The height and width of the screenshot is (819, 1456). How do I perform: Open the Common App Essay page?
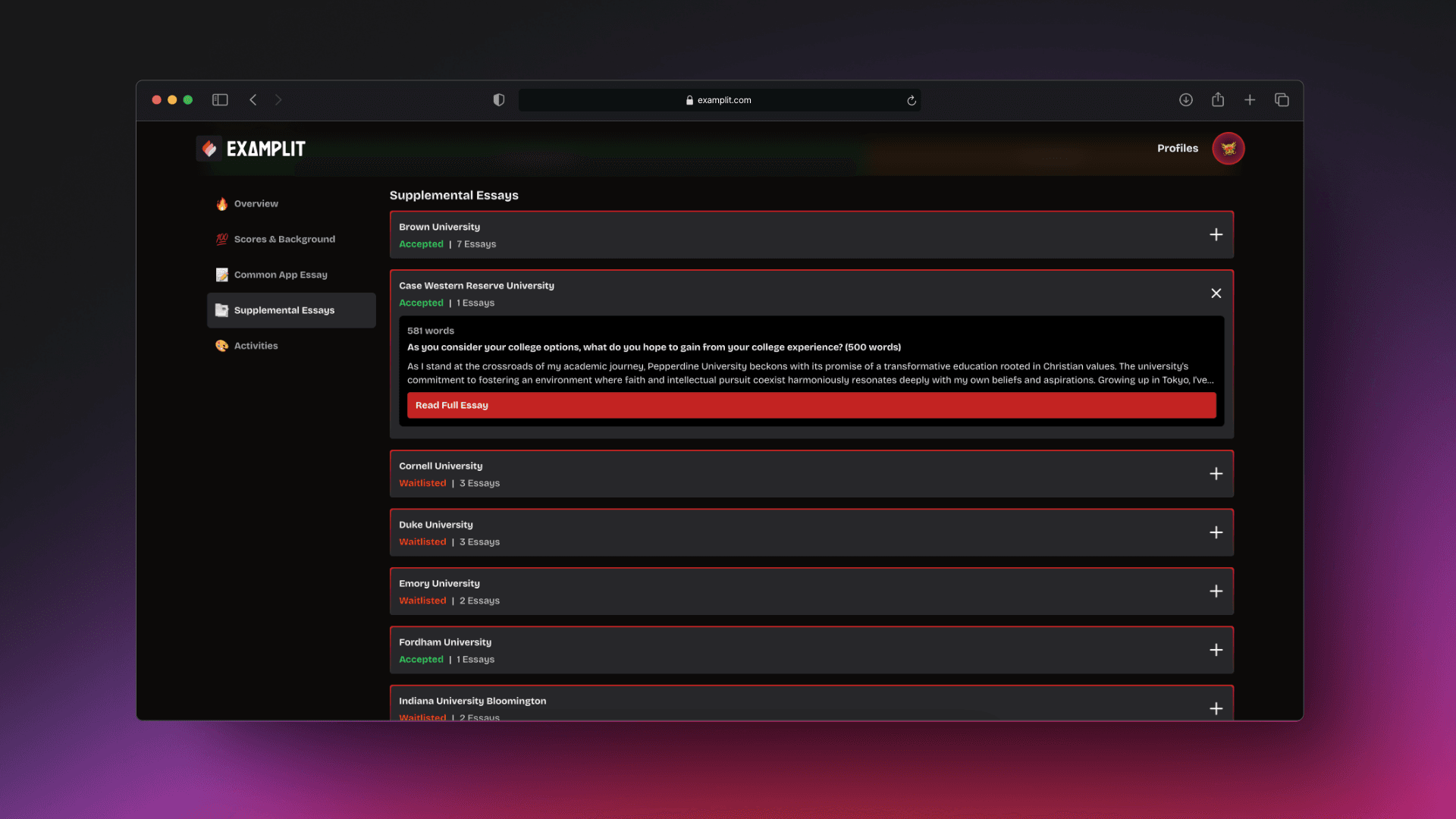281,275
